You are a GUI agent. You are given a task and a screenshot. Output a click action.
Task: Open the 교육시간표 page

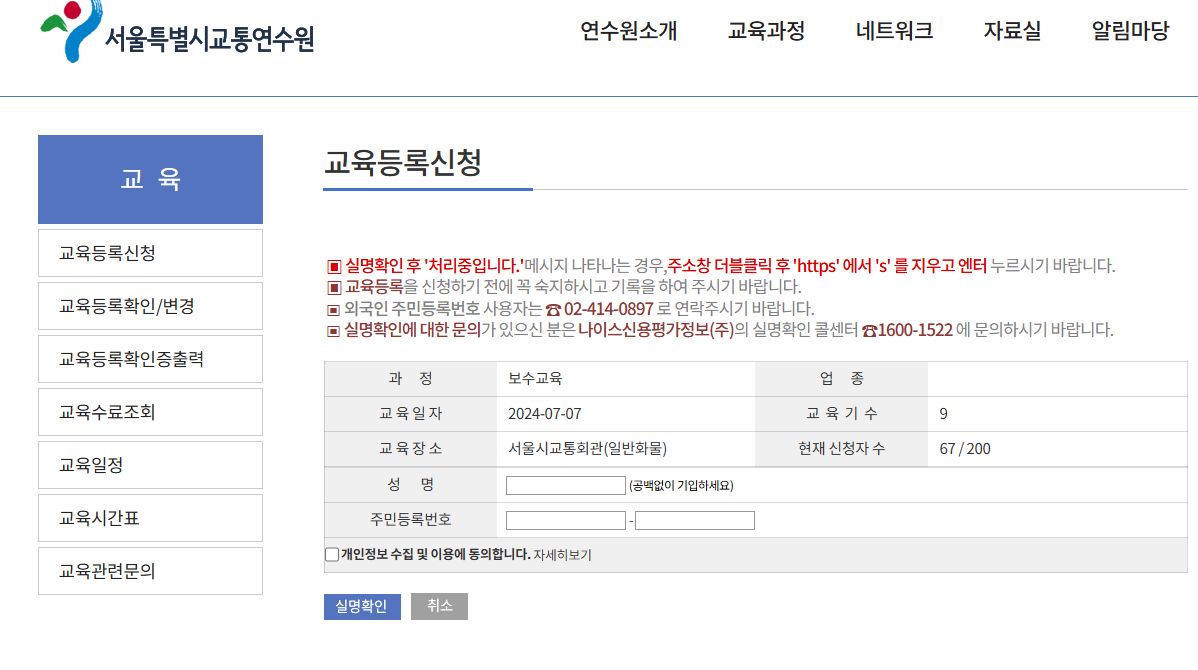coord(150,517)
